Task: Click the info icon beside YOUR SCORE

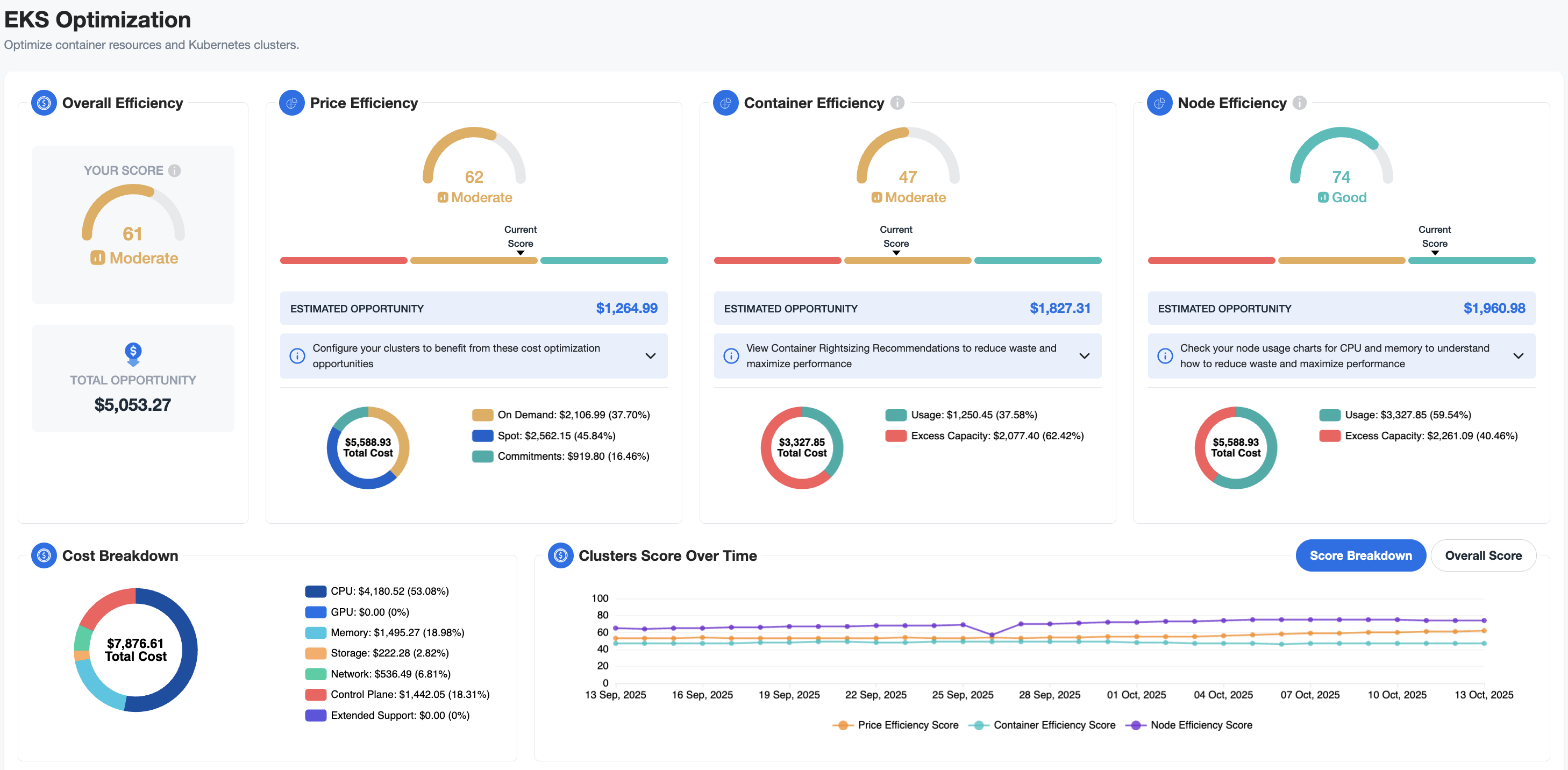Action: click(175, 170)
